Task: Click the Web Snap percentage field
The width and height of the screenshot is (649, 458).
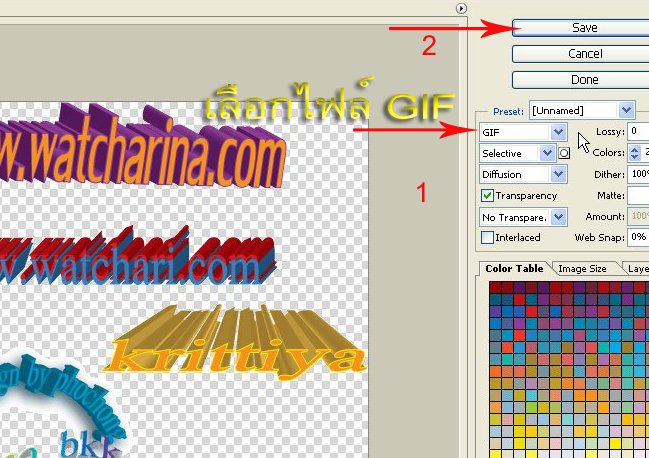Action: click(638, 237)
